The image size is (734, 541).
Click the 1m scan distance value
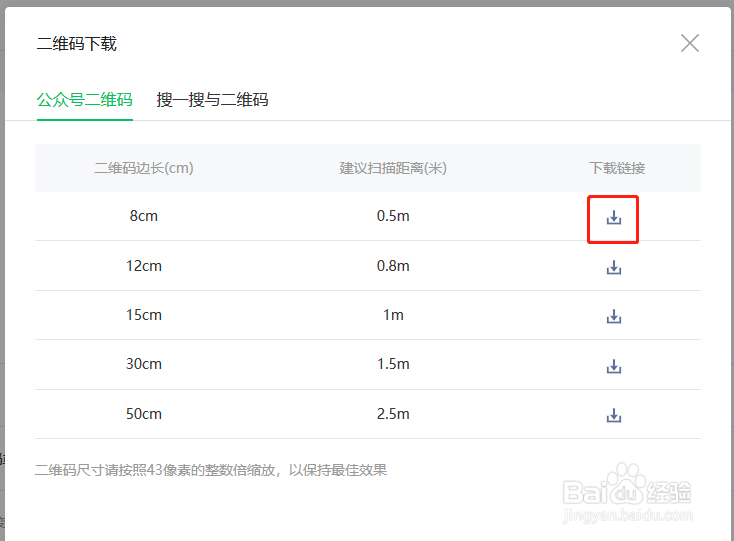pyautogui.click(x=393, y=315)
